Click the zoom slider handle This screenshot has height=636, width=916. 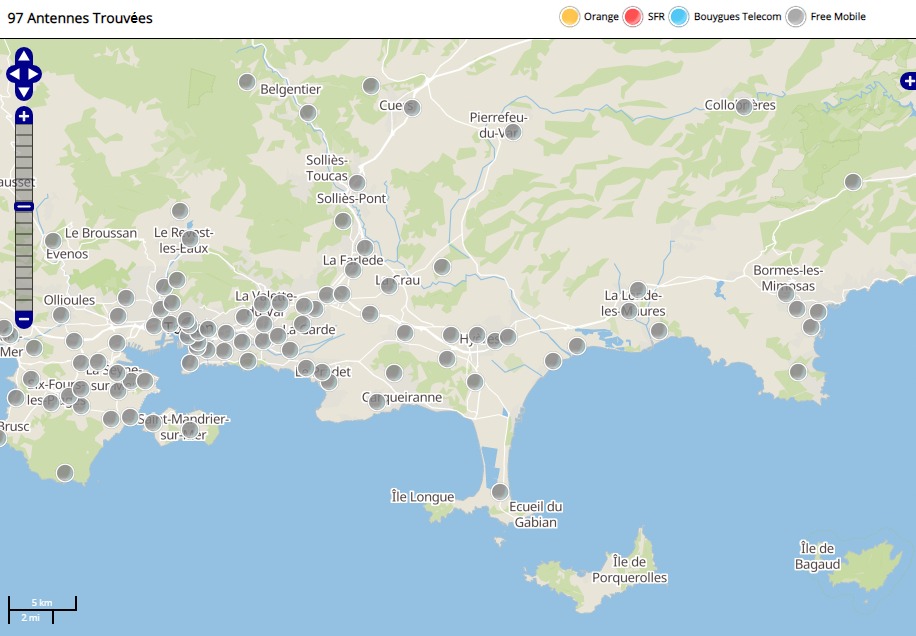tap(24, 206)
